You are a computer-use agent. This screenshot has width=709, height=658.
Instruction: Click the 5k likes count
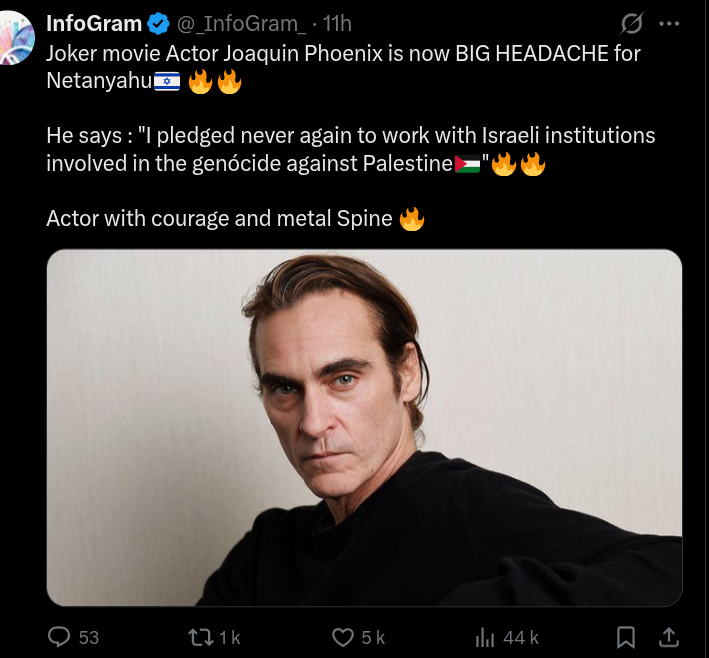coord(373,638)
